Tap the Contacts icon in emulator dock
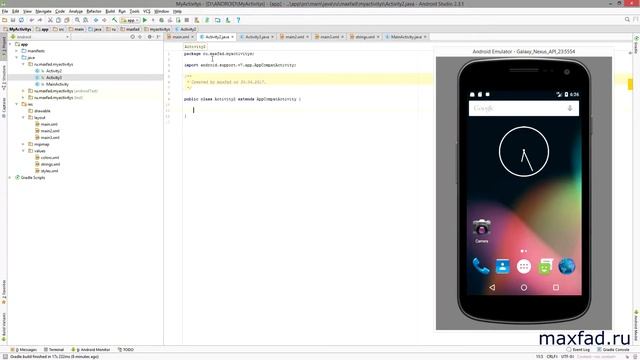 (x=502, y=266)
